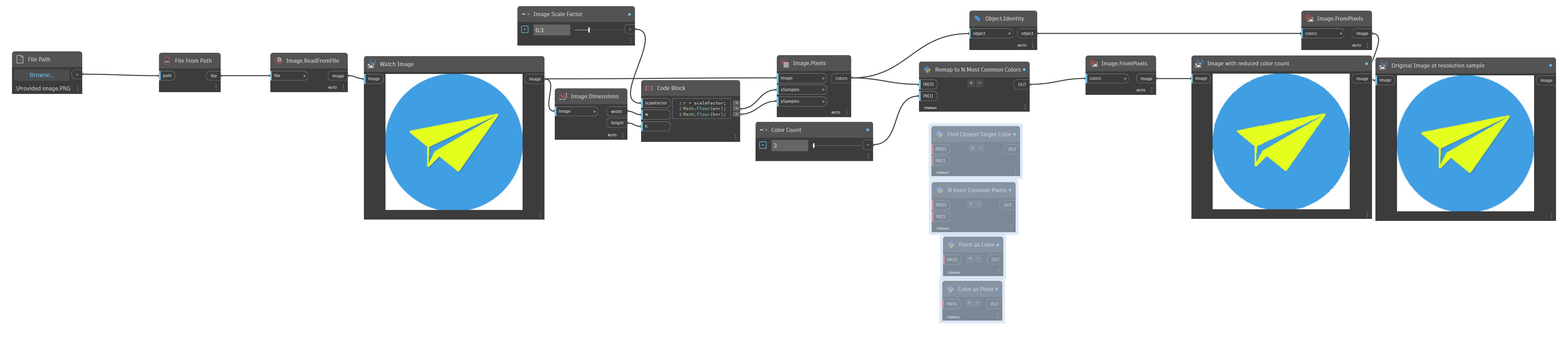Click Python icon on Color as Point node

click(950, 289)
